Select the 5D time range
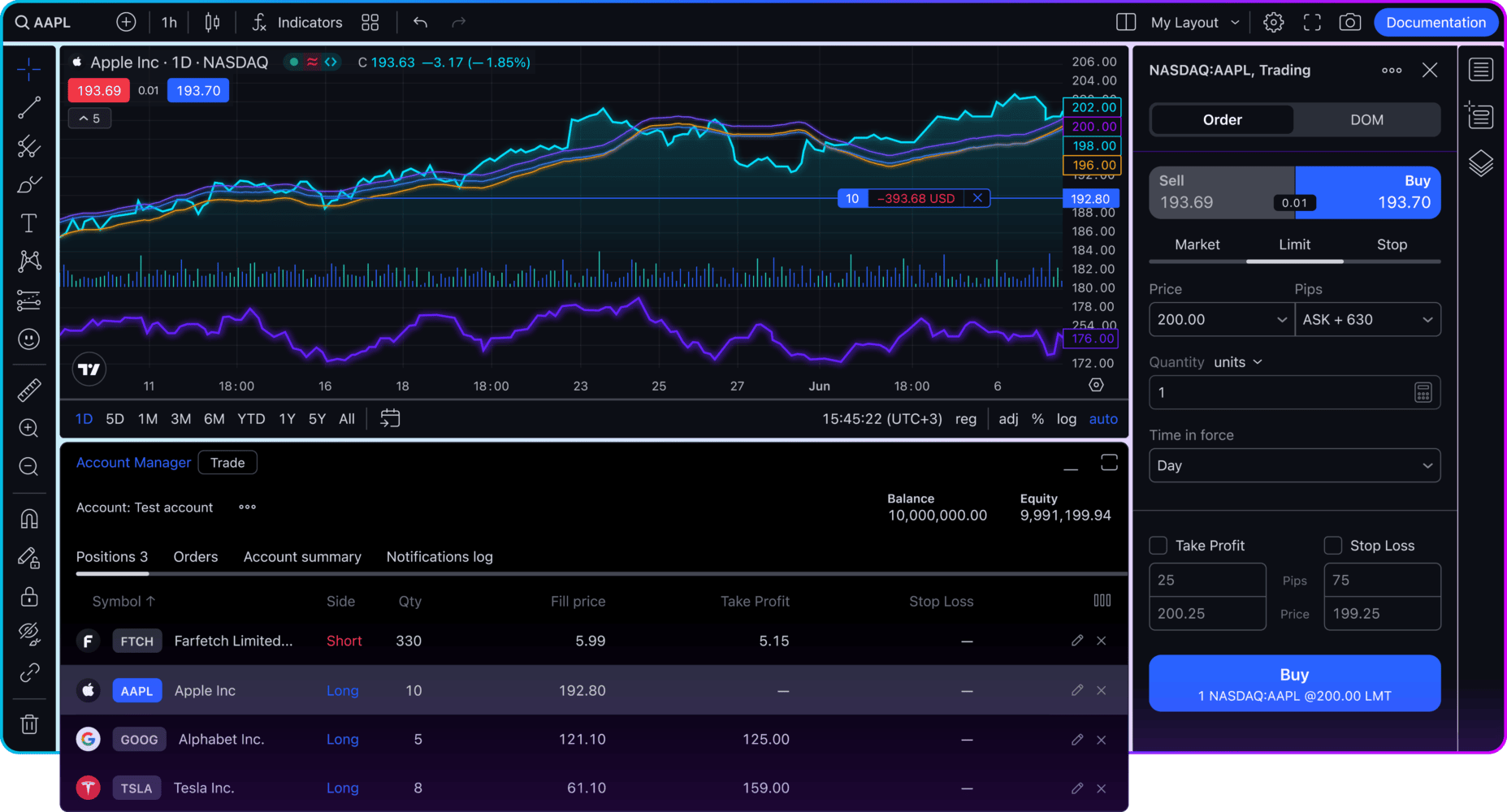Viewport: 1507px width, 812px height. [115, 419]
